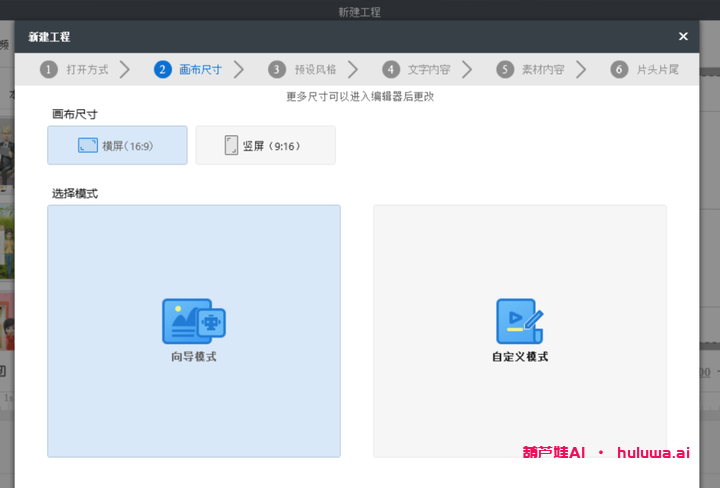The image size is (720, 488).
Task: Click the portrait phone icon in 竖屏 button
Action: (x=231, y=146)
